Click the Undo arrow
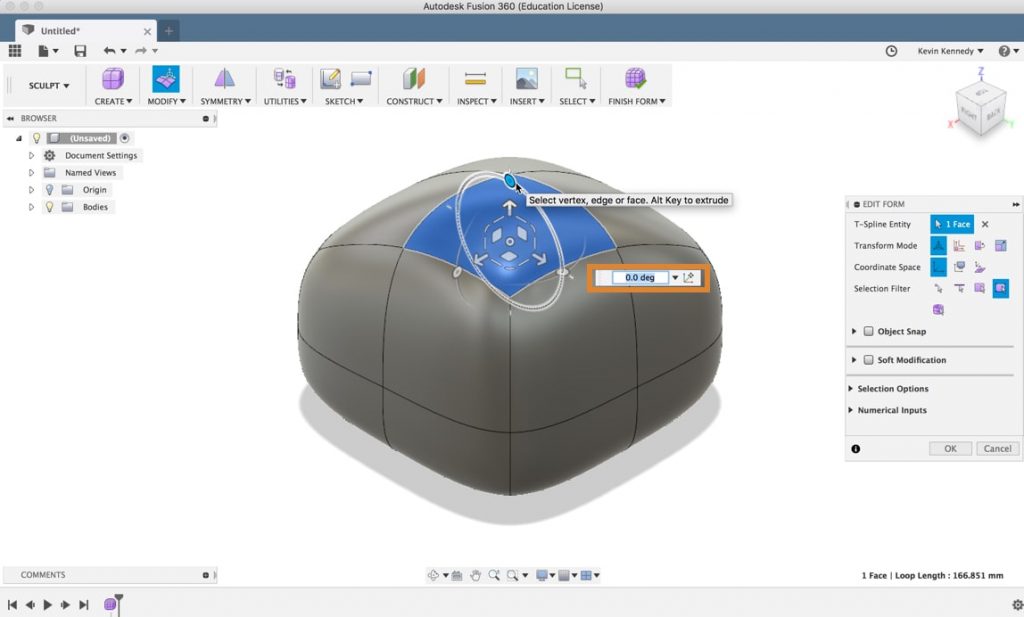The image size is (1024, 617). (109, 51)
